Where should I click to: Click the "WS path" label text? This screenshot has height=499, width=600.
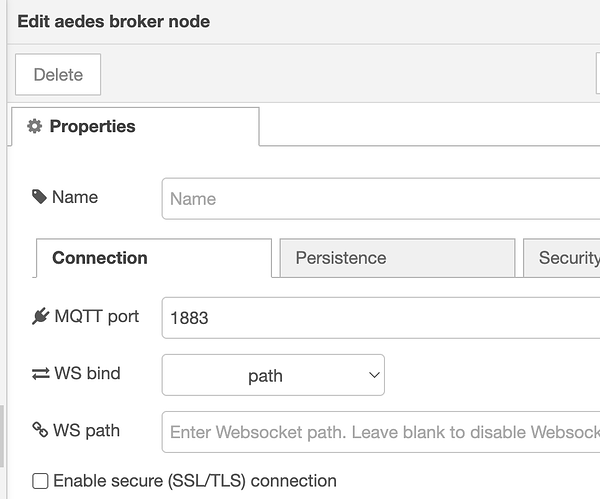(87, 430)
